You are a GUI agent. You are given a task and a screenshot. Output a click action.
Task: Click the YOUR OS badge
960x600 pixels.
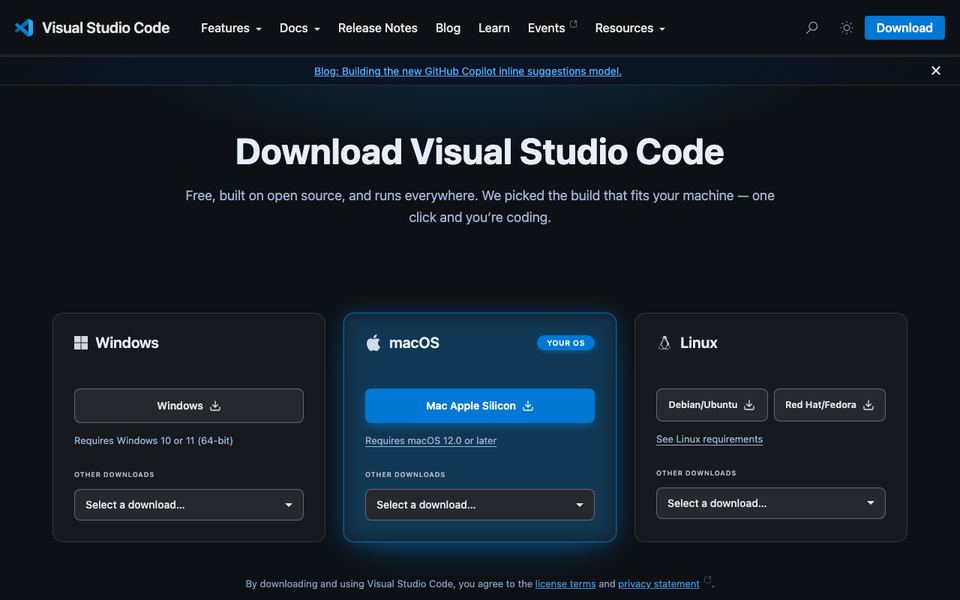(x=566, y=343)
